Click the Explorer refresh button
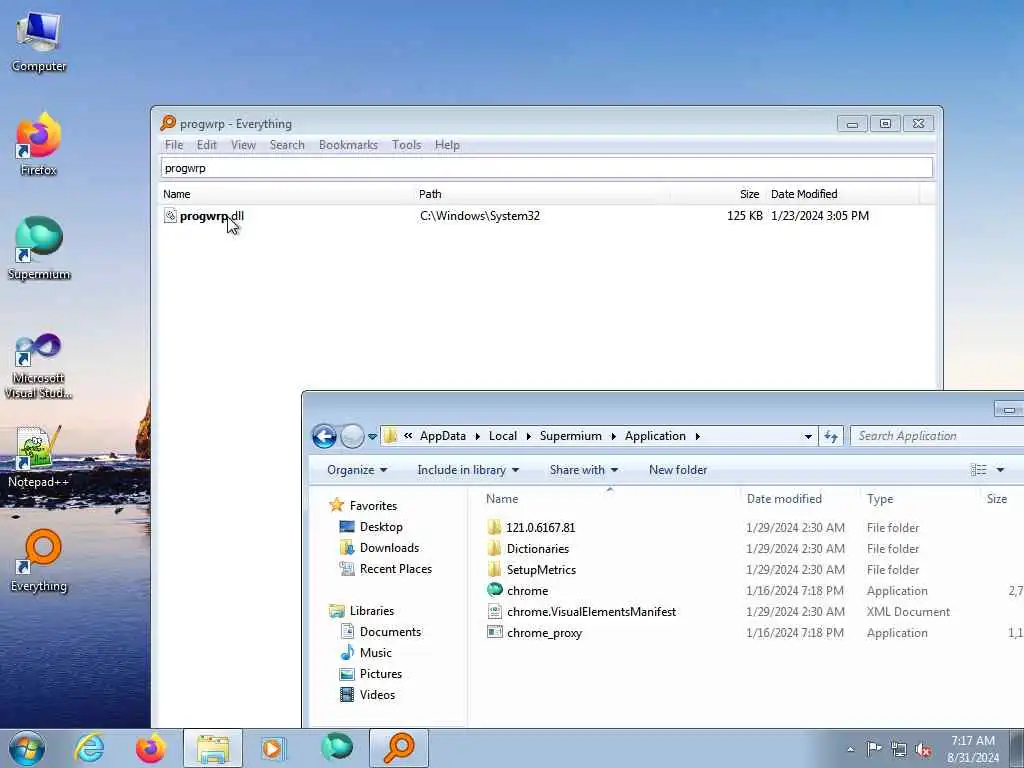 click(831, 436)
